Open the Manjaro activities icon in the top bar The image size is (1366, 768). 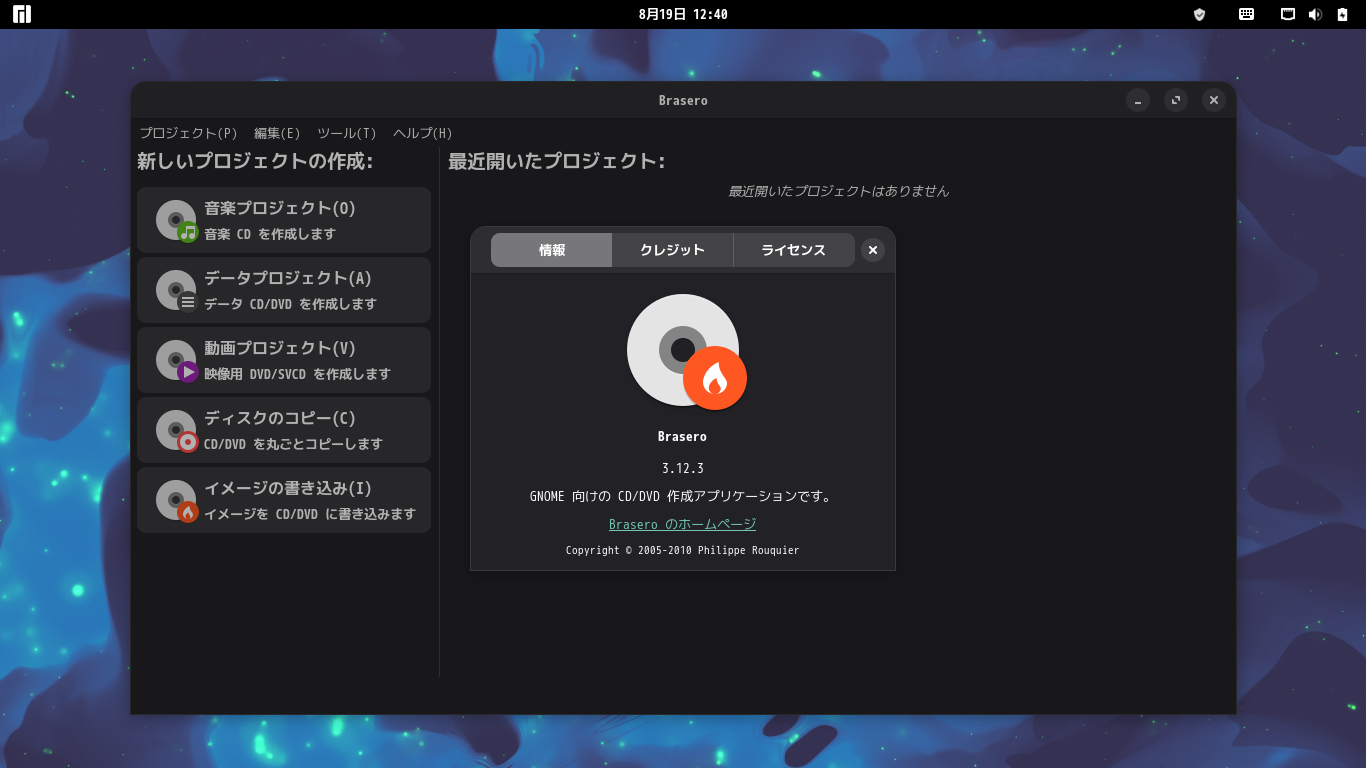point(22,14)
